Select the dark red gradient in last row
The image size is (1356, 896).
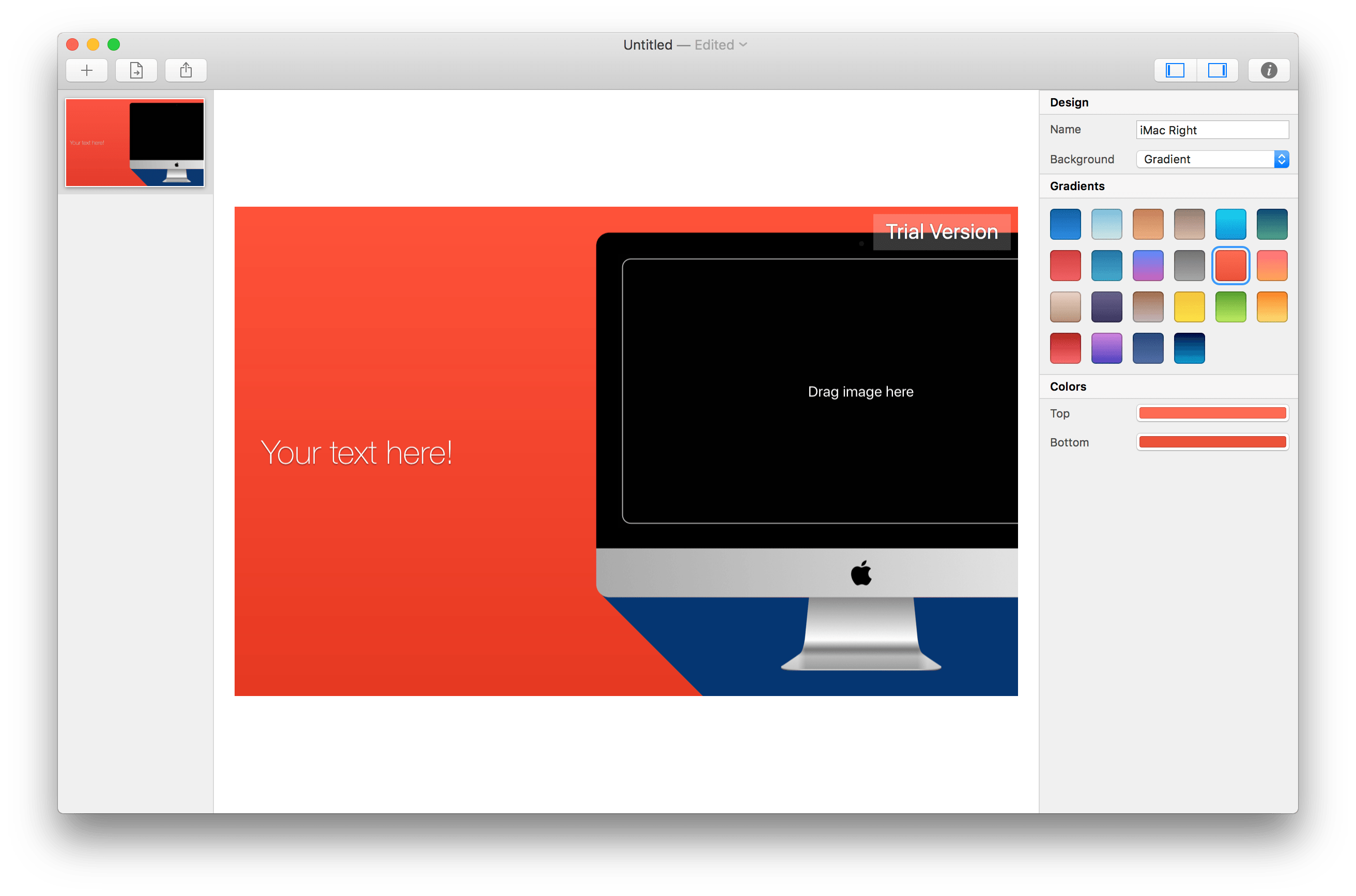(1065, 348)
